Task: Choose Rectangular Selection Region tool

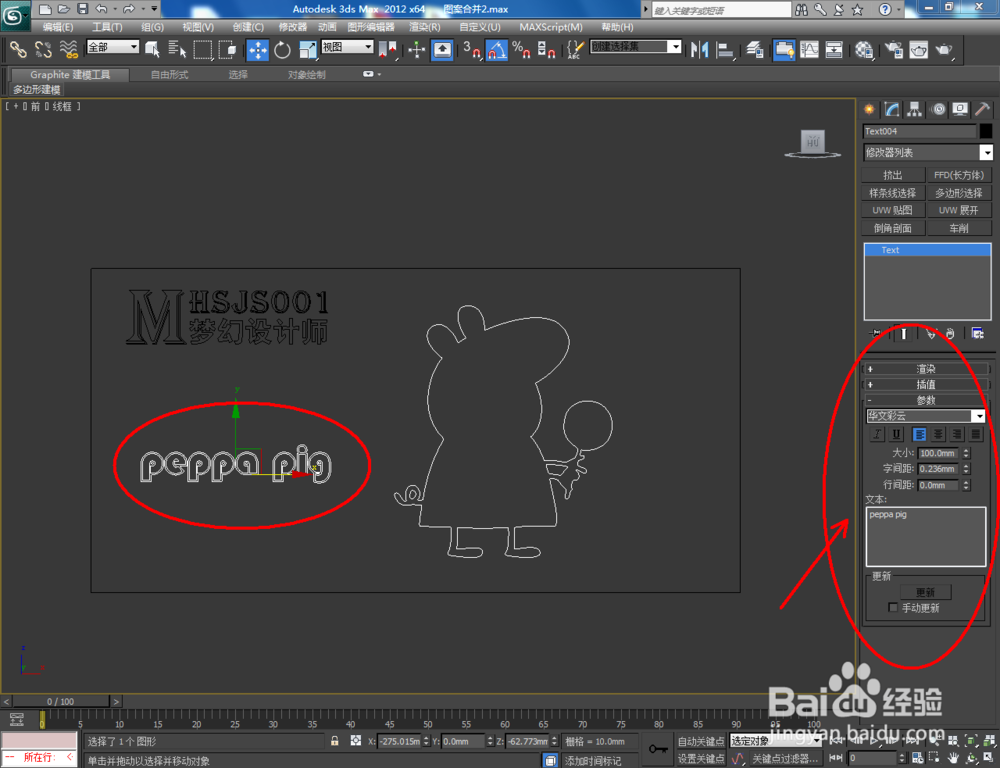Action: 202,49
